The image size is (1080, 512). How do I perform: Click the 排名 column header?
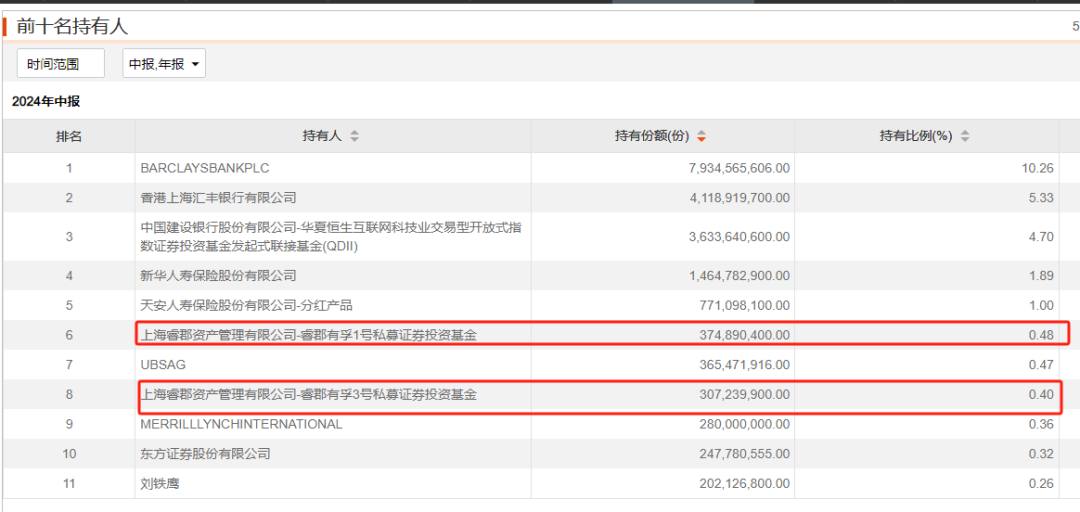(69, 136)
